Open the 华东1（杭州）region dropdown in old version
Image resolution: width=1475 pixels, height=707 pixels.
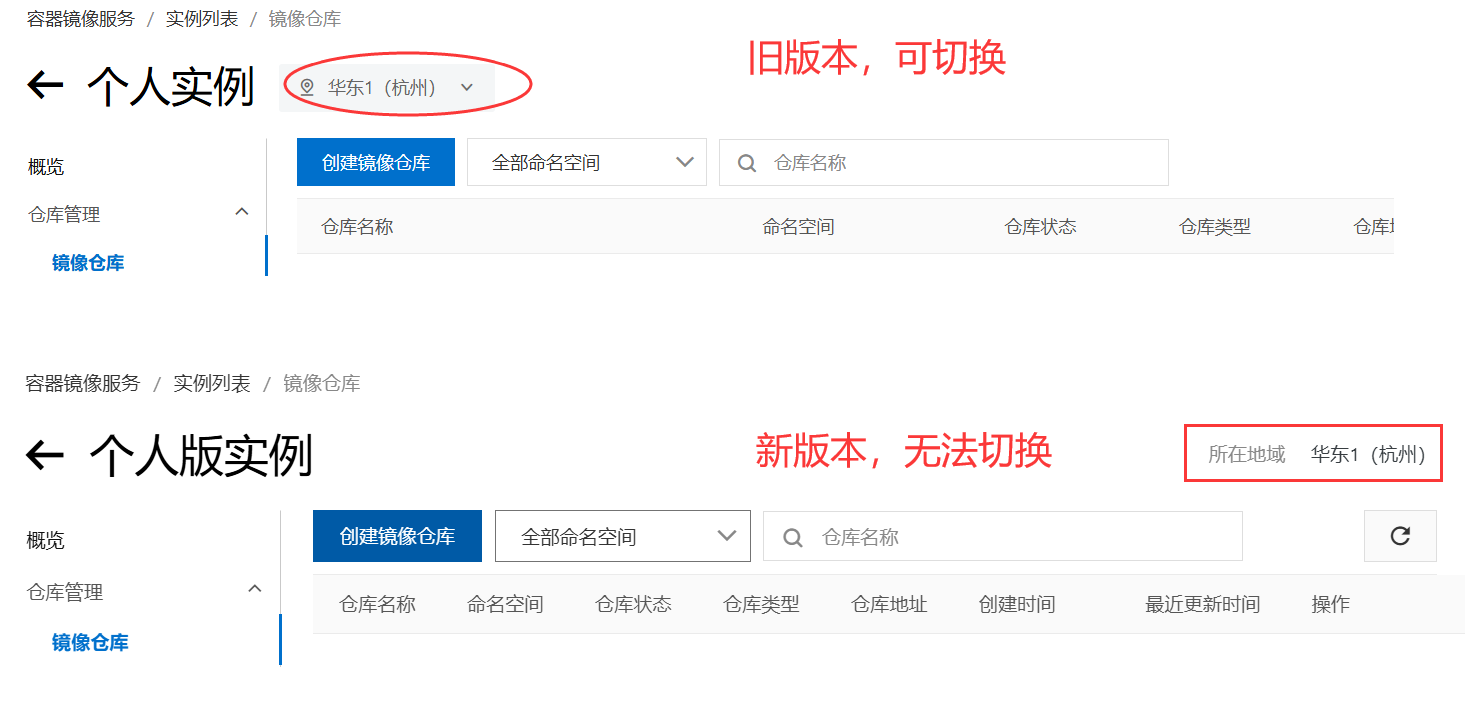tap(387, 87)
